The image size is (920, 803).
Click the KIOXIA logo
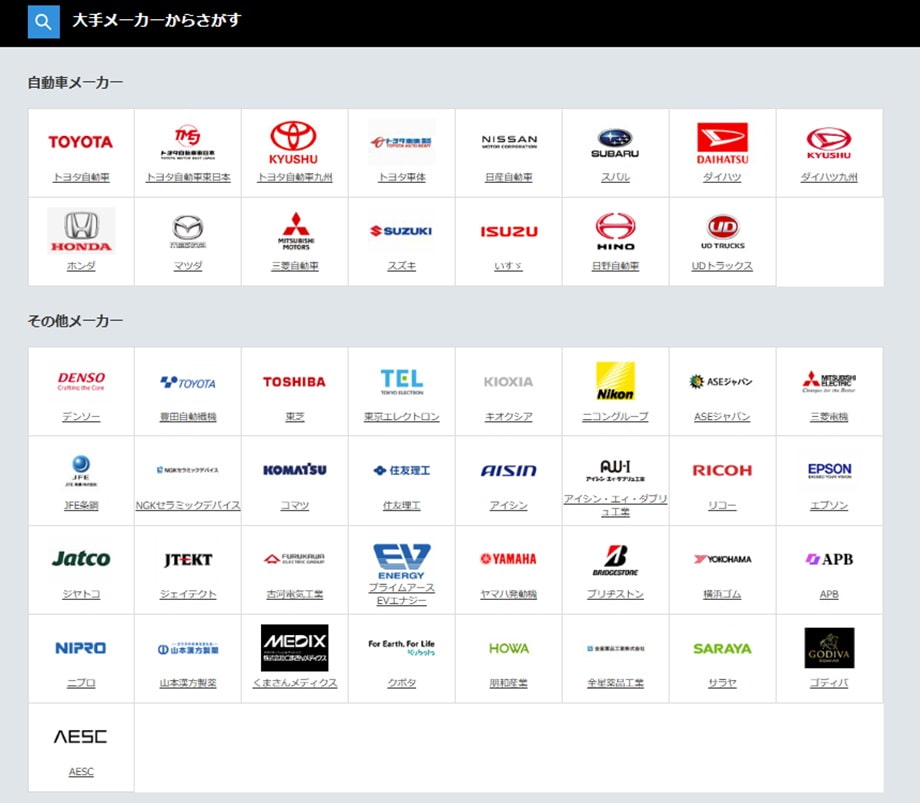click(509, 382)
